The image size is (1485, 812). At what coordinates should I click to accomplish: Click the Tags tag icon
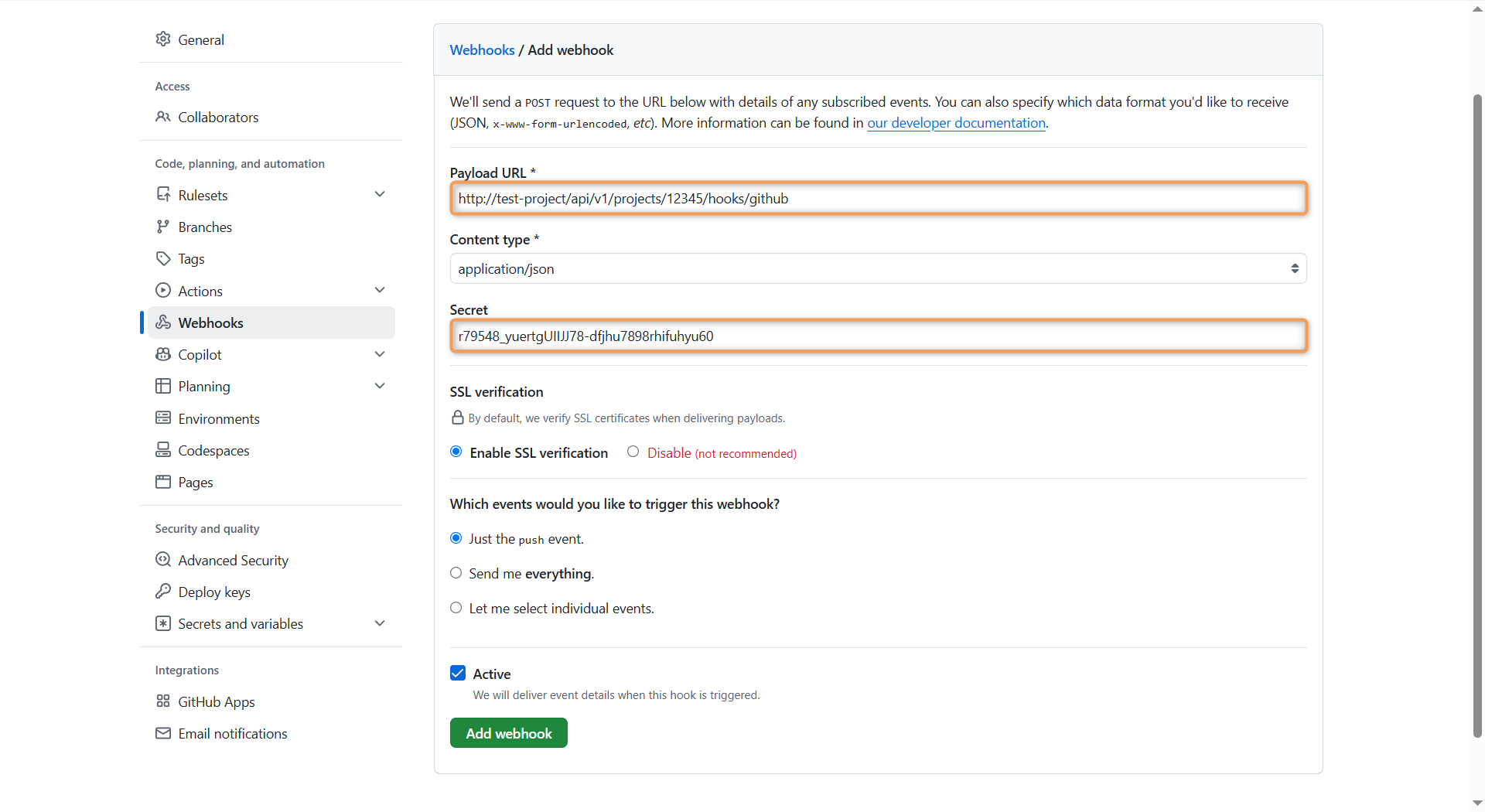162,258
